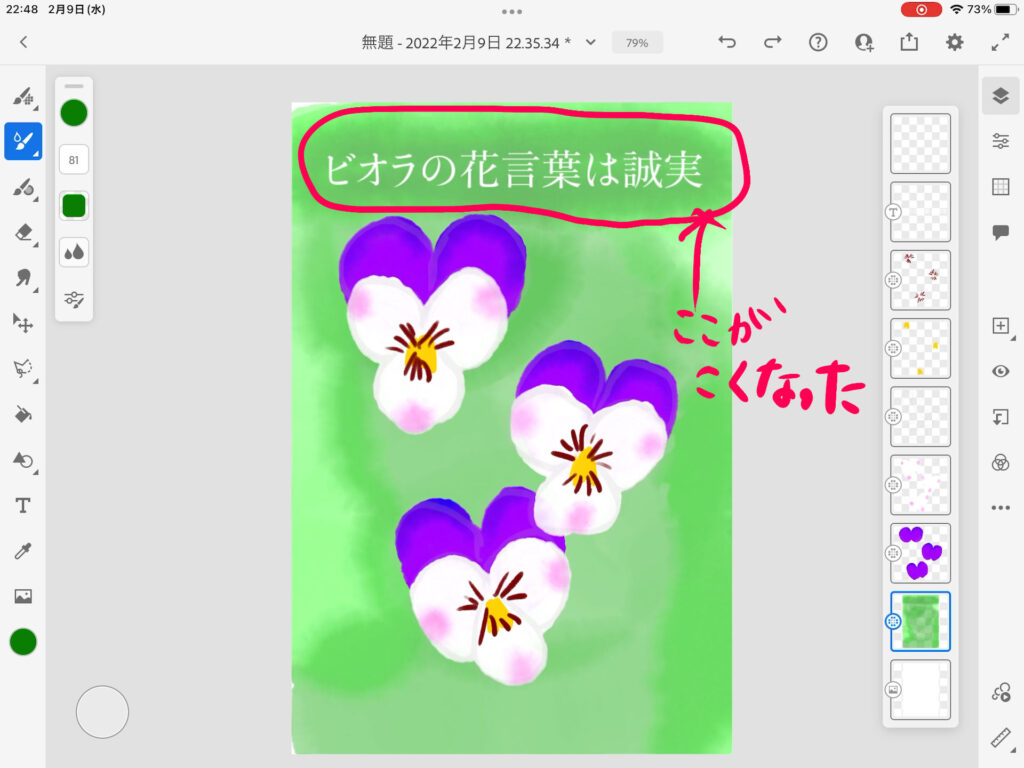
Task: Expand the document title dropdown chevron
Action: [x=591, y=42]
